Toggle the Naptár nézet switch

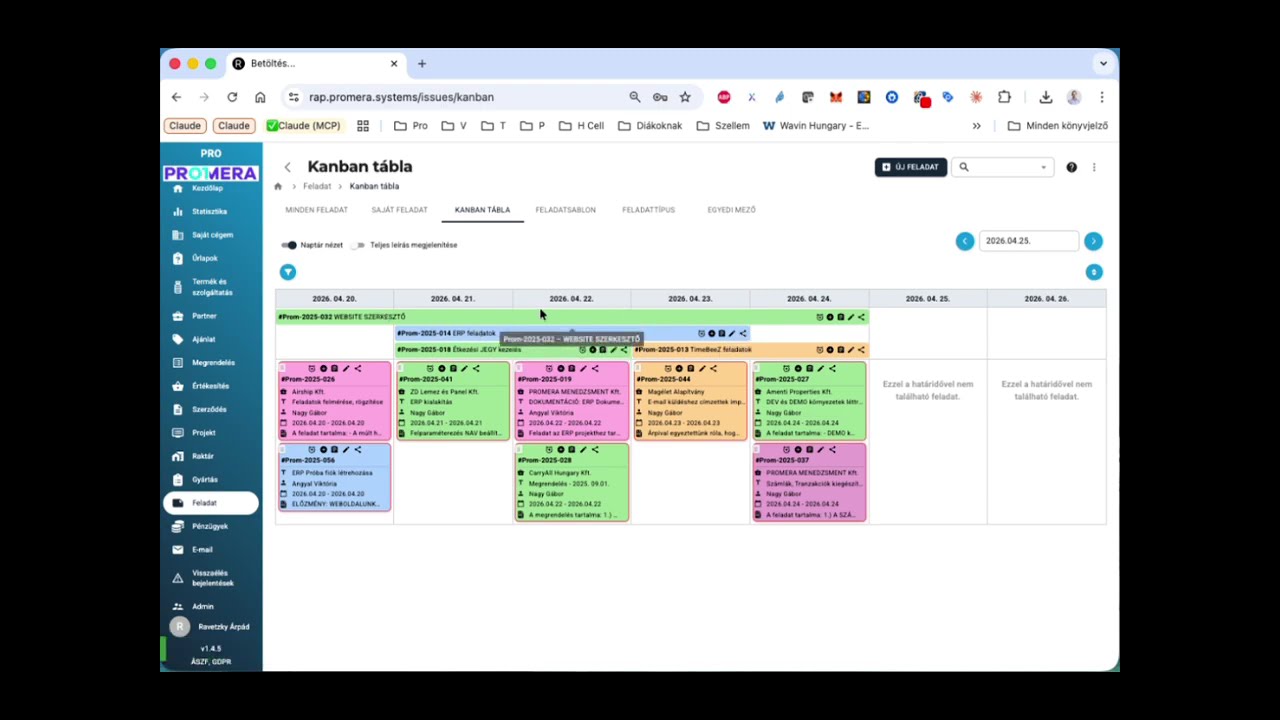pyautogui.click(x=289, y=245)
